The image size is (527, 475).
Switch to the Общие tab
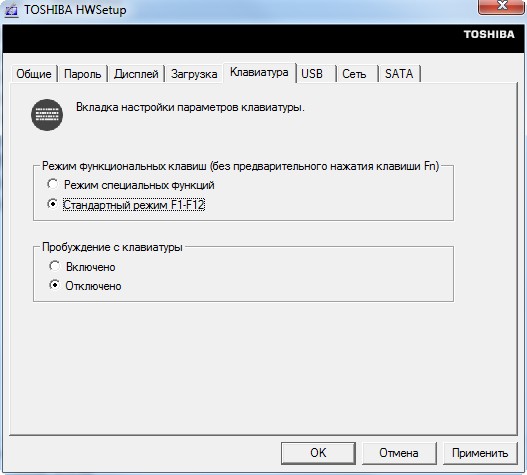[x=34, y=74]
